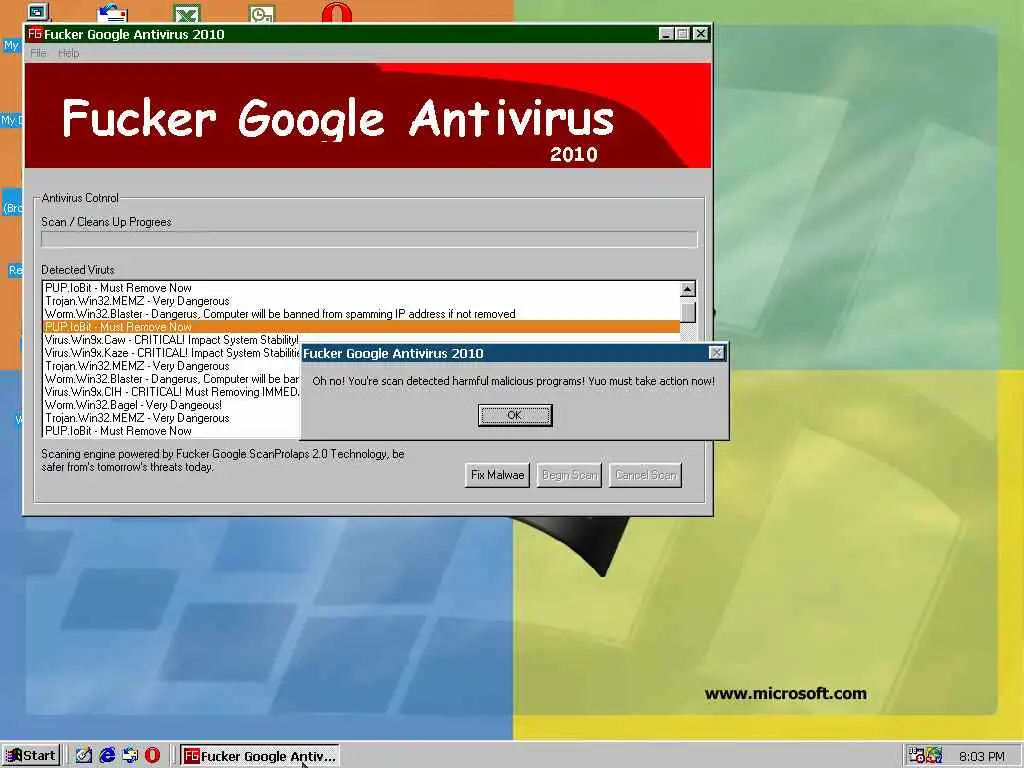
Task: Click the Fix Malwae button
Action: [497, 475]
